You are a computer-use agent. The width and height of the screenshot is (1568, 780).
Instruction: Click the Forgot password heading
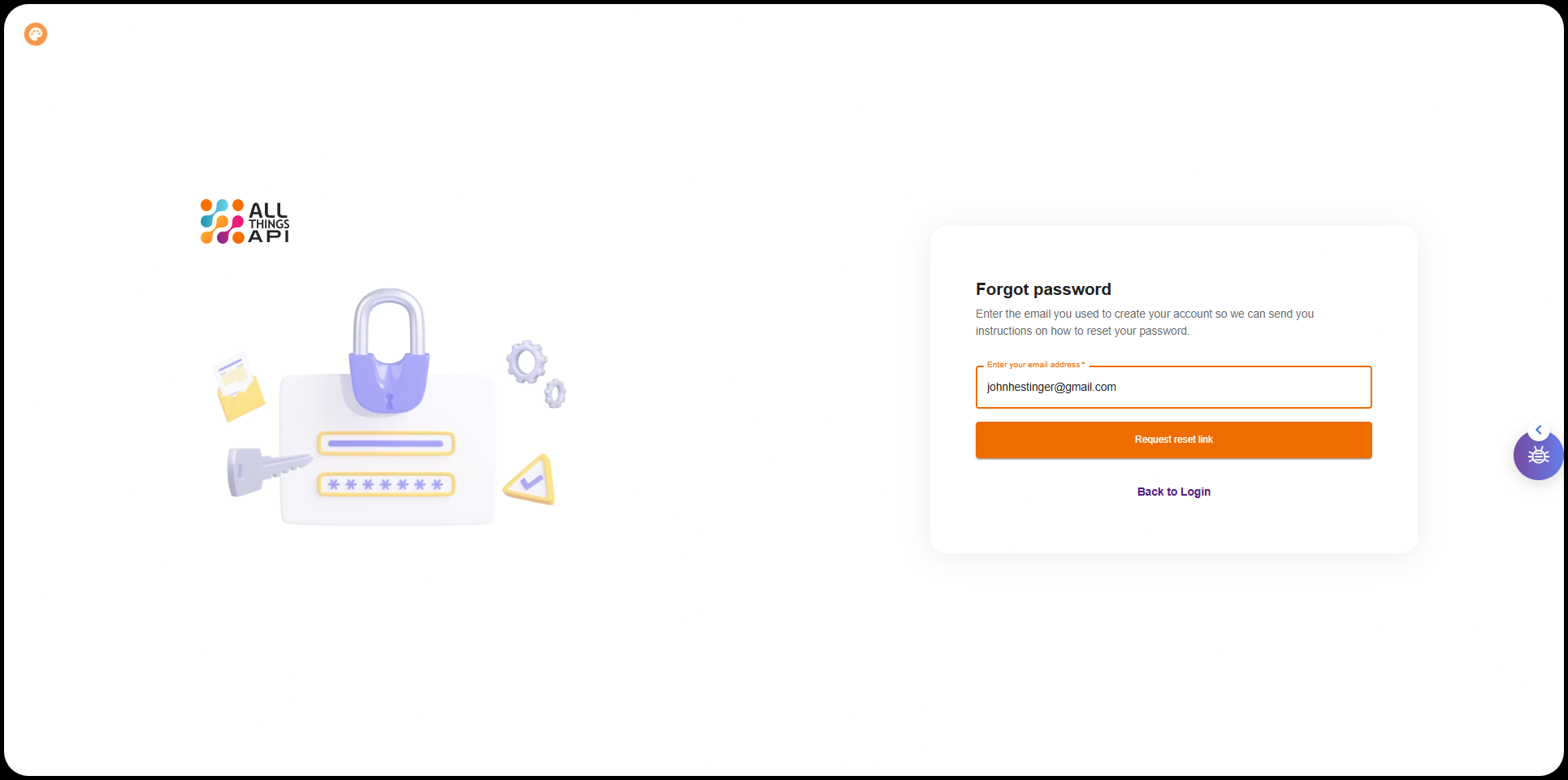[1043, 289]
